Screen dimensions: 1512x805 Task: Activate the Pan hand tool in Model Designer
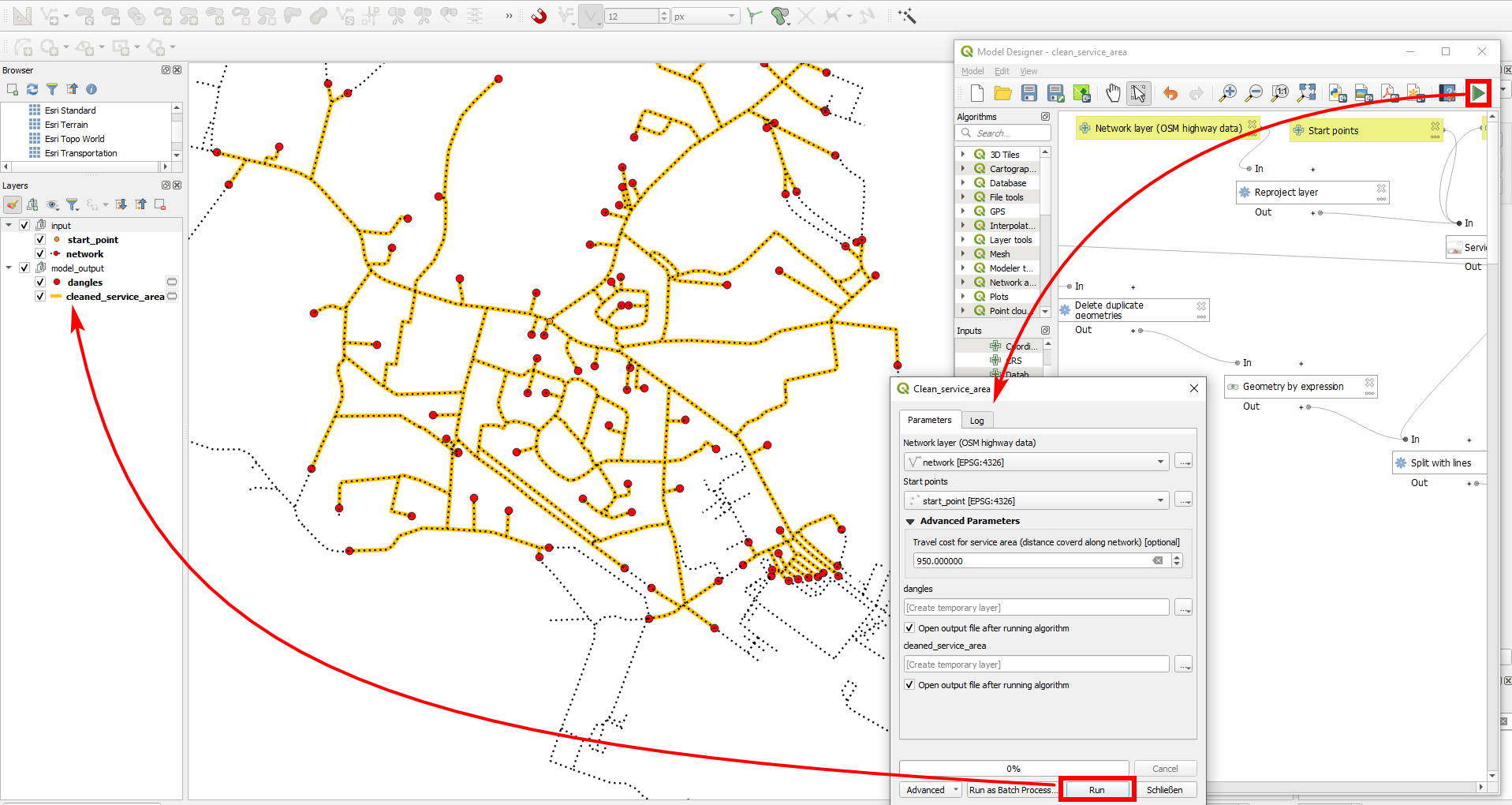click(x=1112, y=93)
